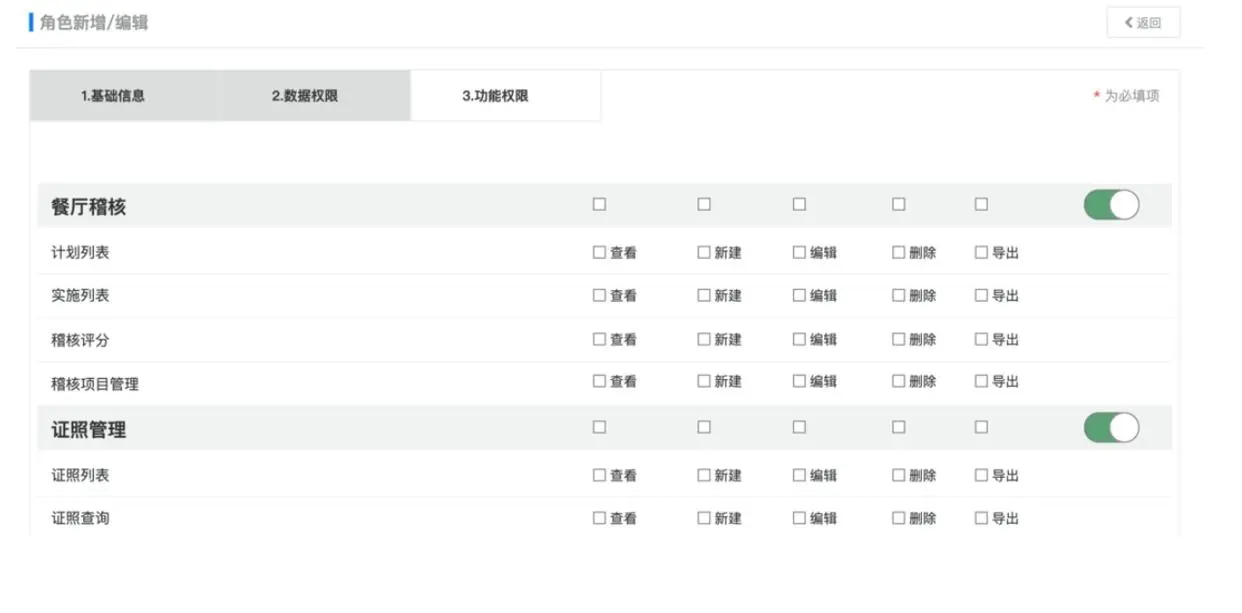Check 查看 permission for 证照列表

coord(599,475)
